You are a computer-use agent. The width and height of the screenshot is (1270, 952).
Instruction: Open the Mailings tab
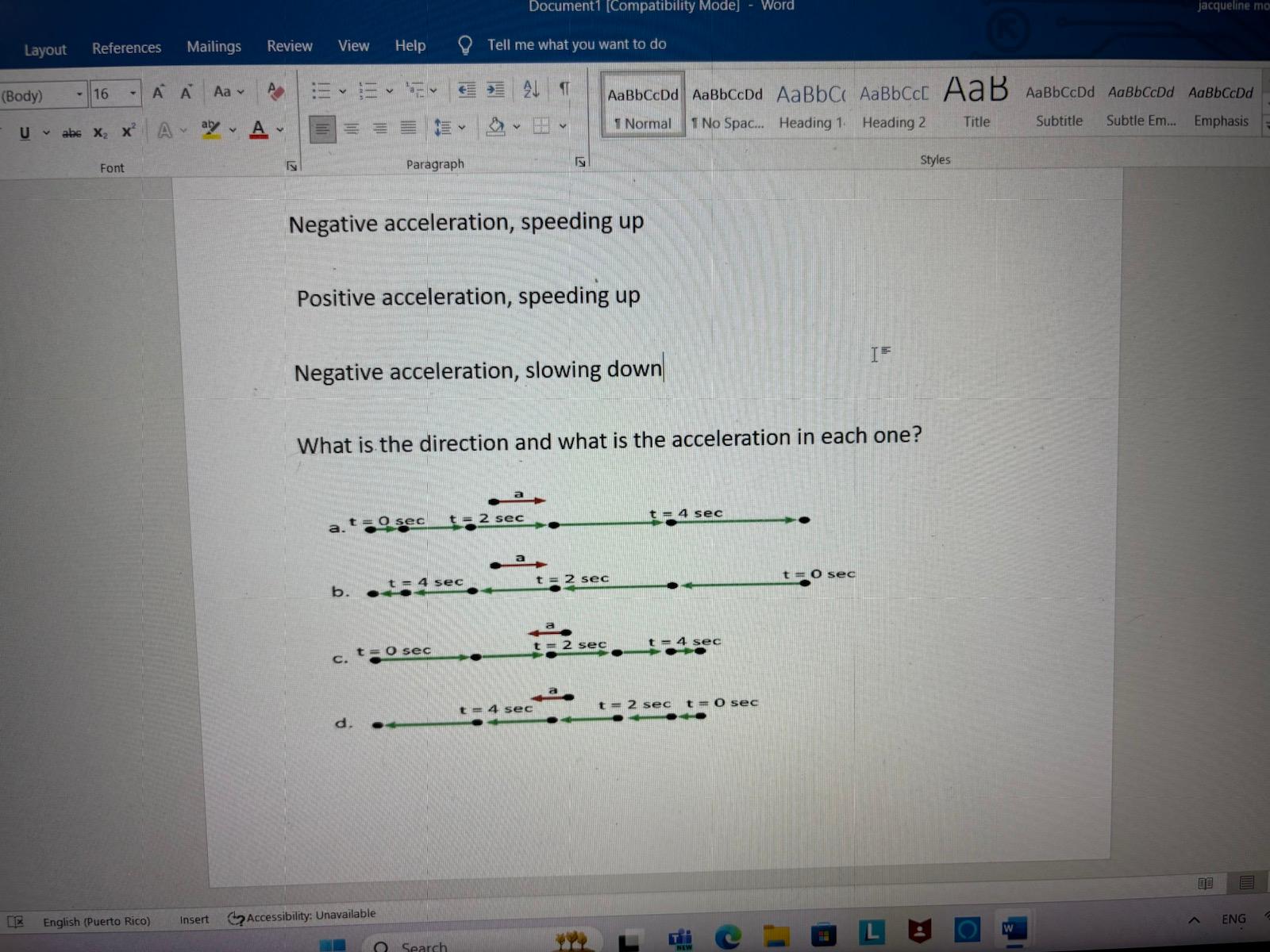tap(213, 45)
